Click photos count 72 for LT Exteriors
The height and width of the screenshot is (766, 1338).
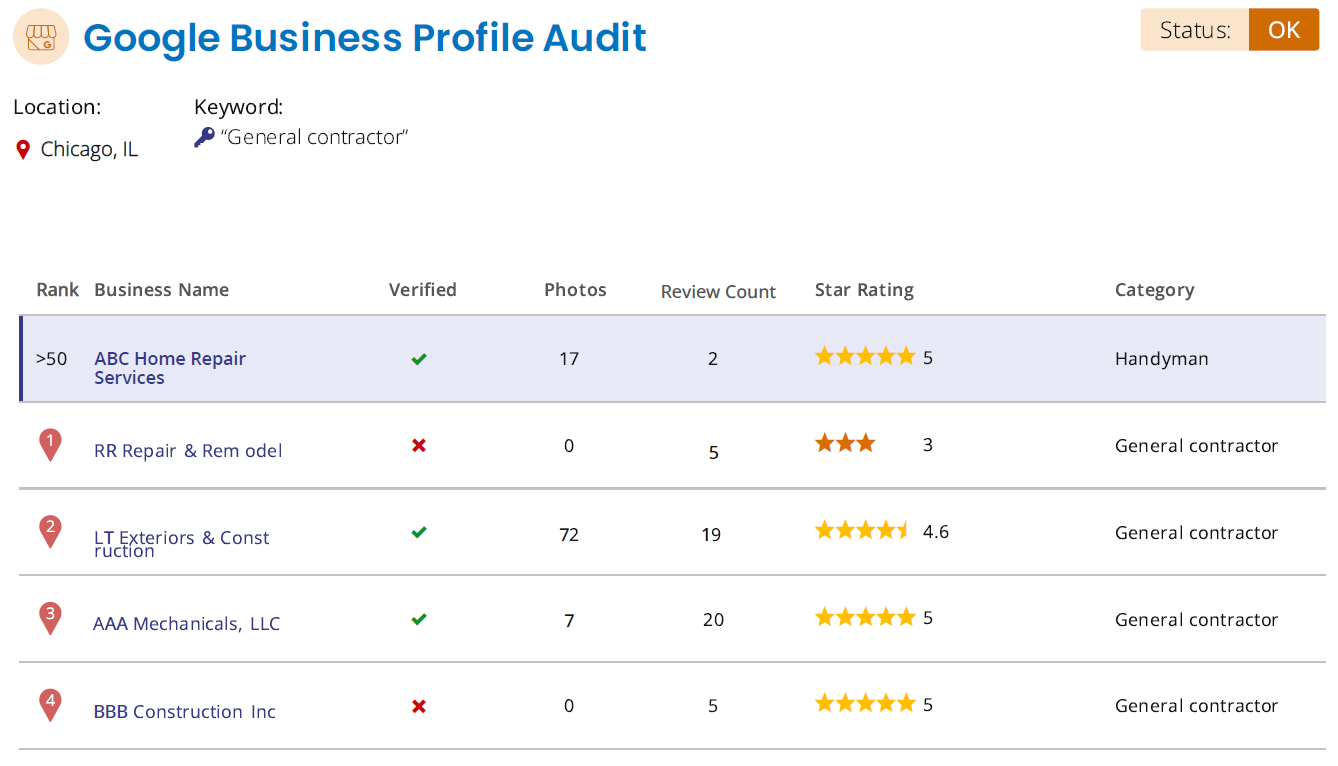(x=569, y=535)
